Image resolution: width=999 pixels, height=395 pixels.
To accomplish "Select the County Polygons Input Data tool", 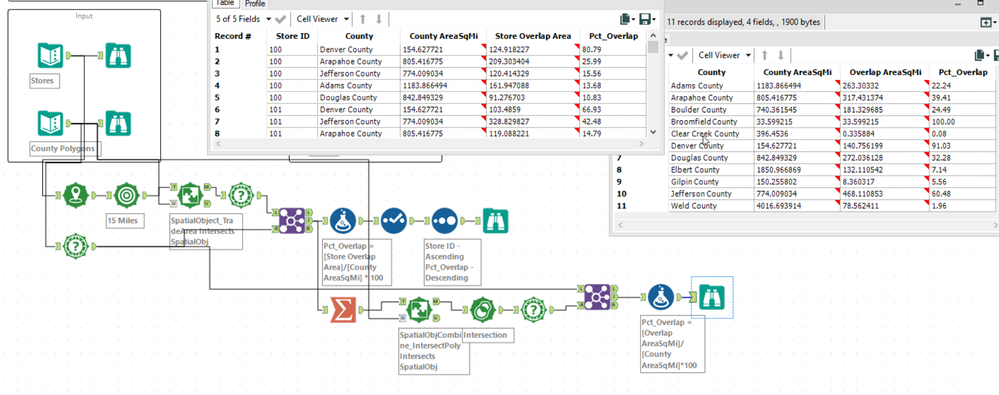I will (50, 124).
